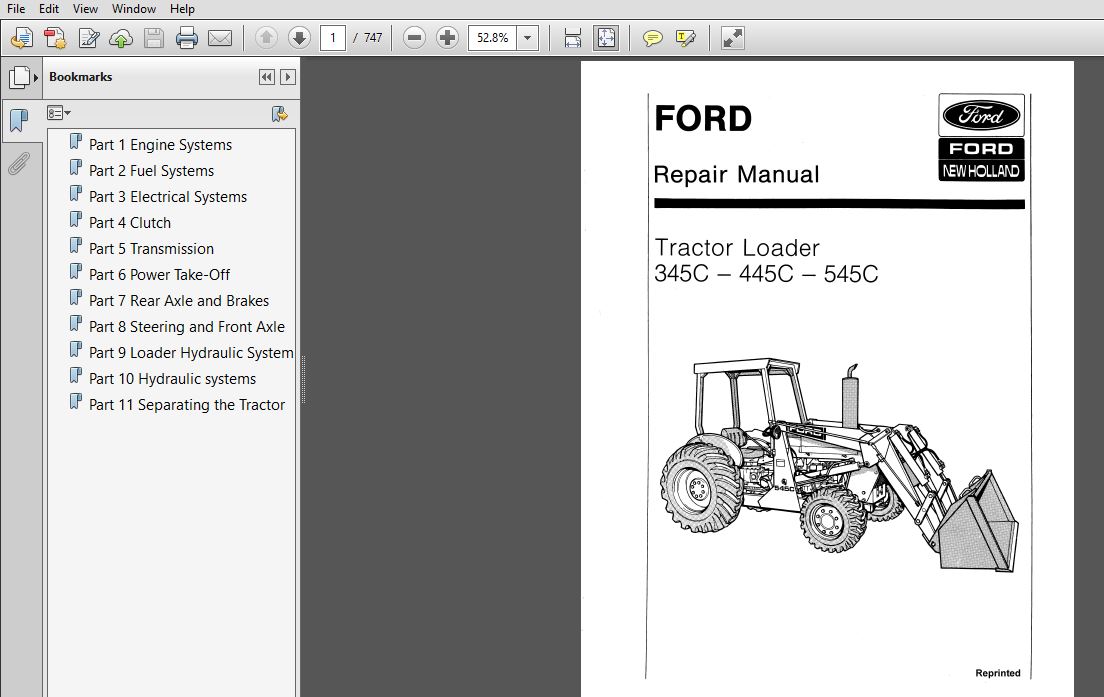Screen dimensions: 1104x697
Task: Click the email envelope icon
Action: pyautogui.click(x=220, y=38)
